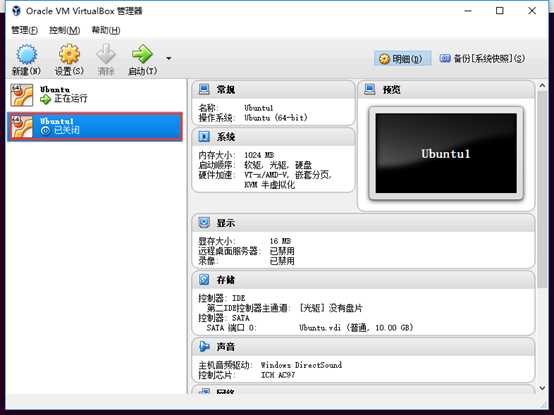
Task: Click the Discard (清除) arrow icon
Action: point(106,54)
